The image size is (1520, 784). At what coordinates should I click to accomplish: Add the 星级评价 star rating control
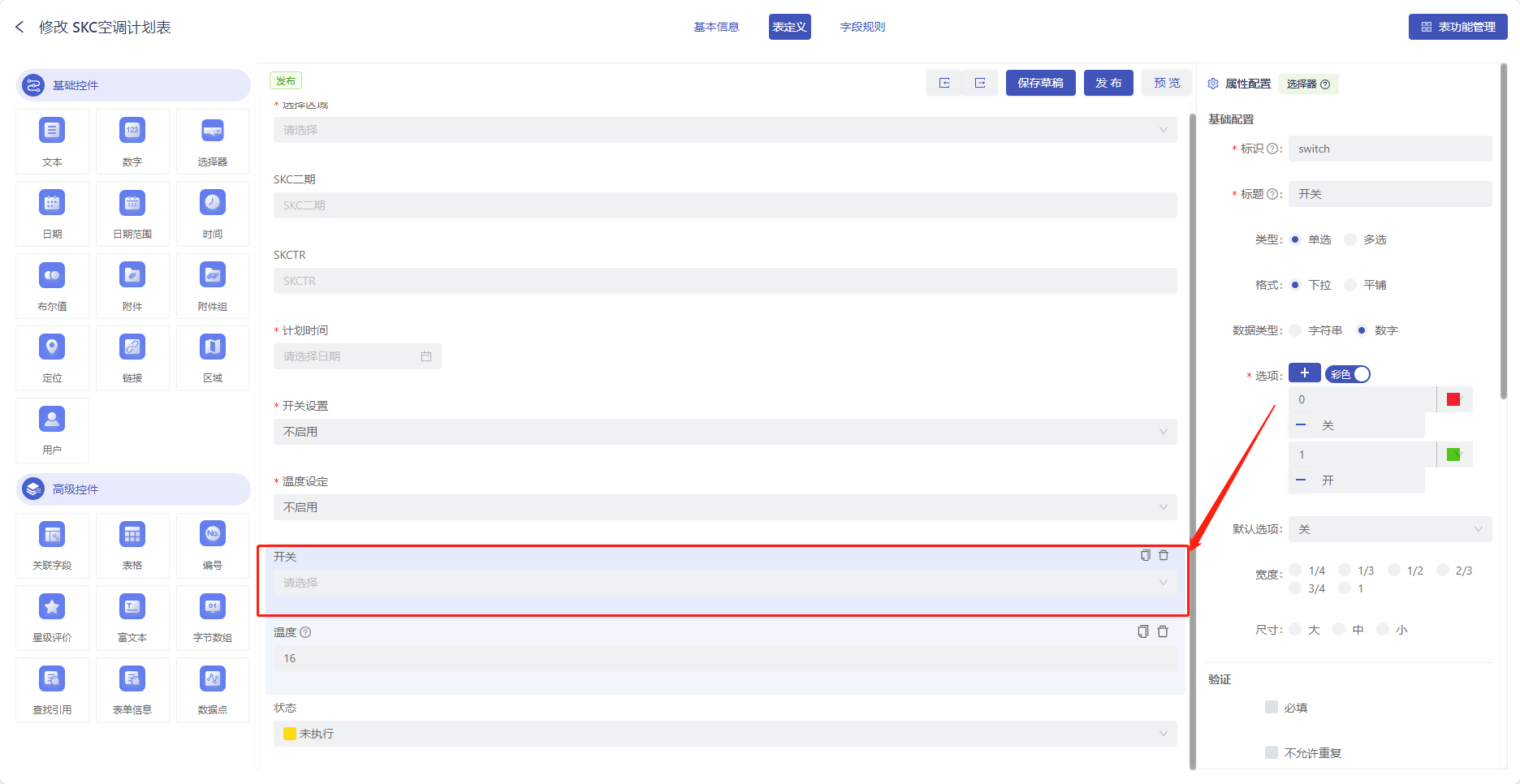pyautogui.click(x=52, y=618)
